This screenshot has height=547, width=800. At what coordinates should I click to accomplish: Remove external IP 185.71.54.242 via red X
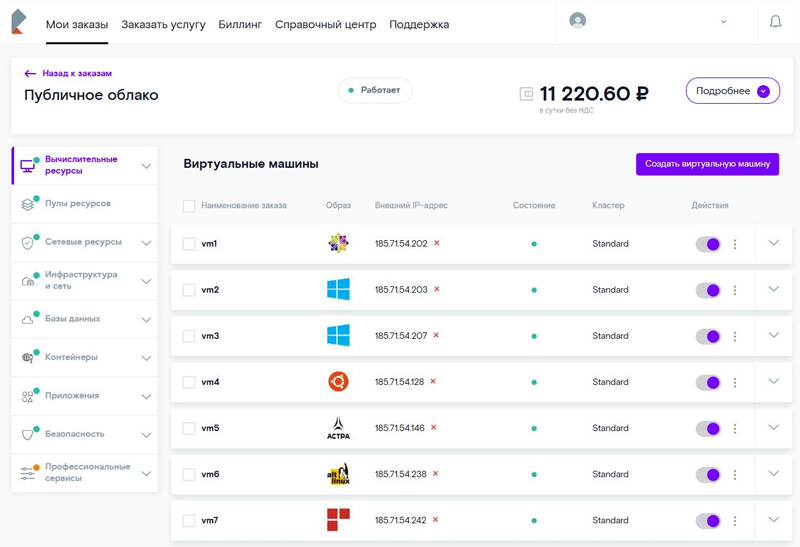[436, 519]
